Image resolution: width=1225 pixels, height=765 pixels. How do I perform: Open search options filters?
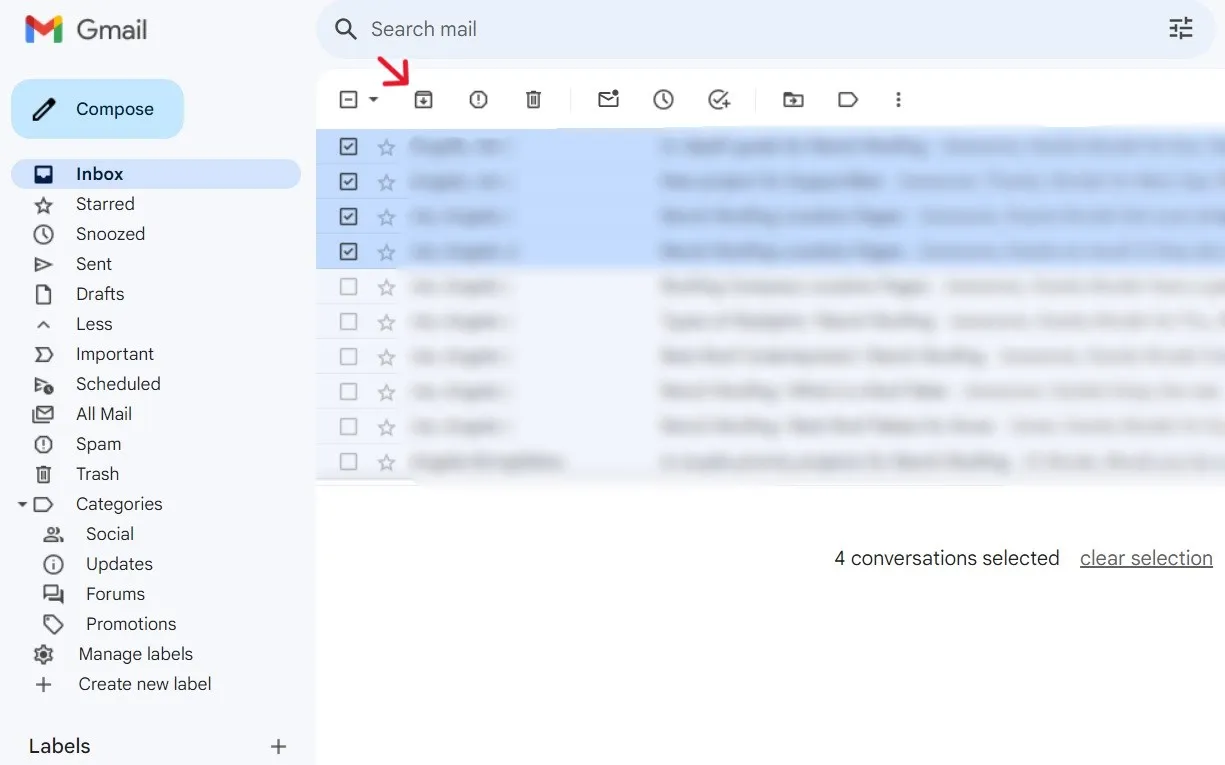coord(1181,29)
